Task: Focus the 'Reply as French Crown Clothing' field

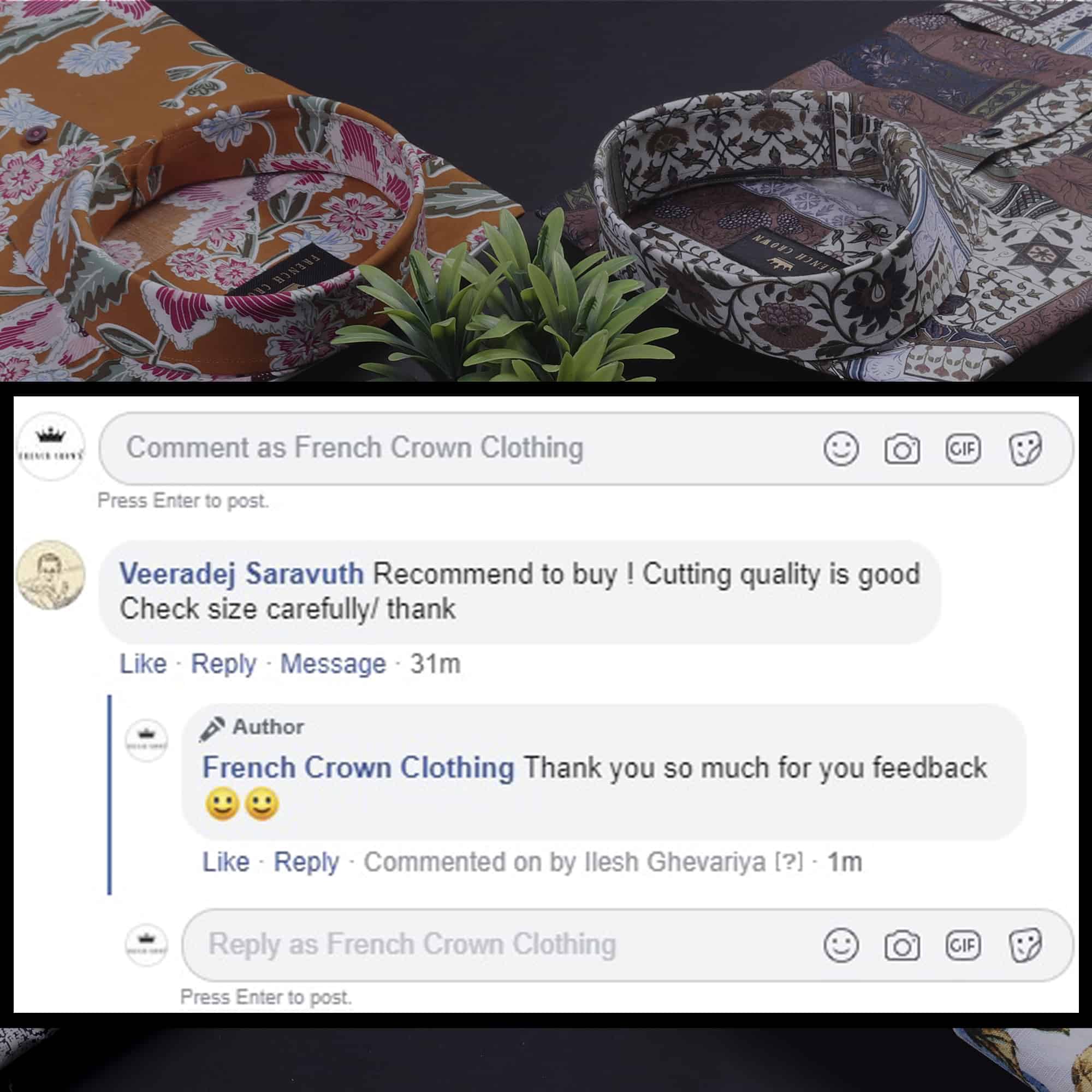Action: [x=627, y=945]
